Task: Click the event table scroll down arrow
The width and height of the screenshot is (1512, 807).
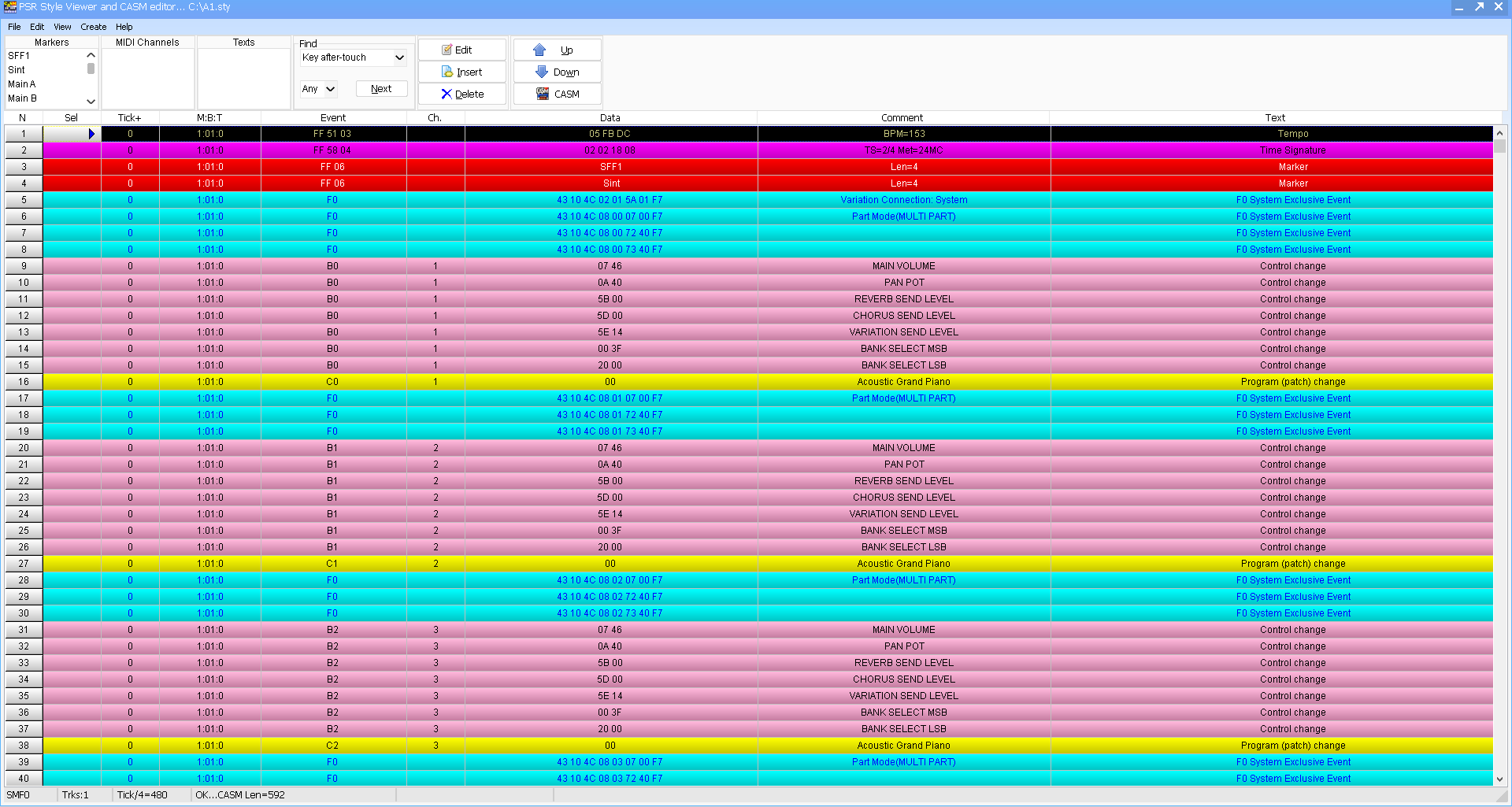Action: [x=1499, y=779]
